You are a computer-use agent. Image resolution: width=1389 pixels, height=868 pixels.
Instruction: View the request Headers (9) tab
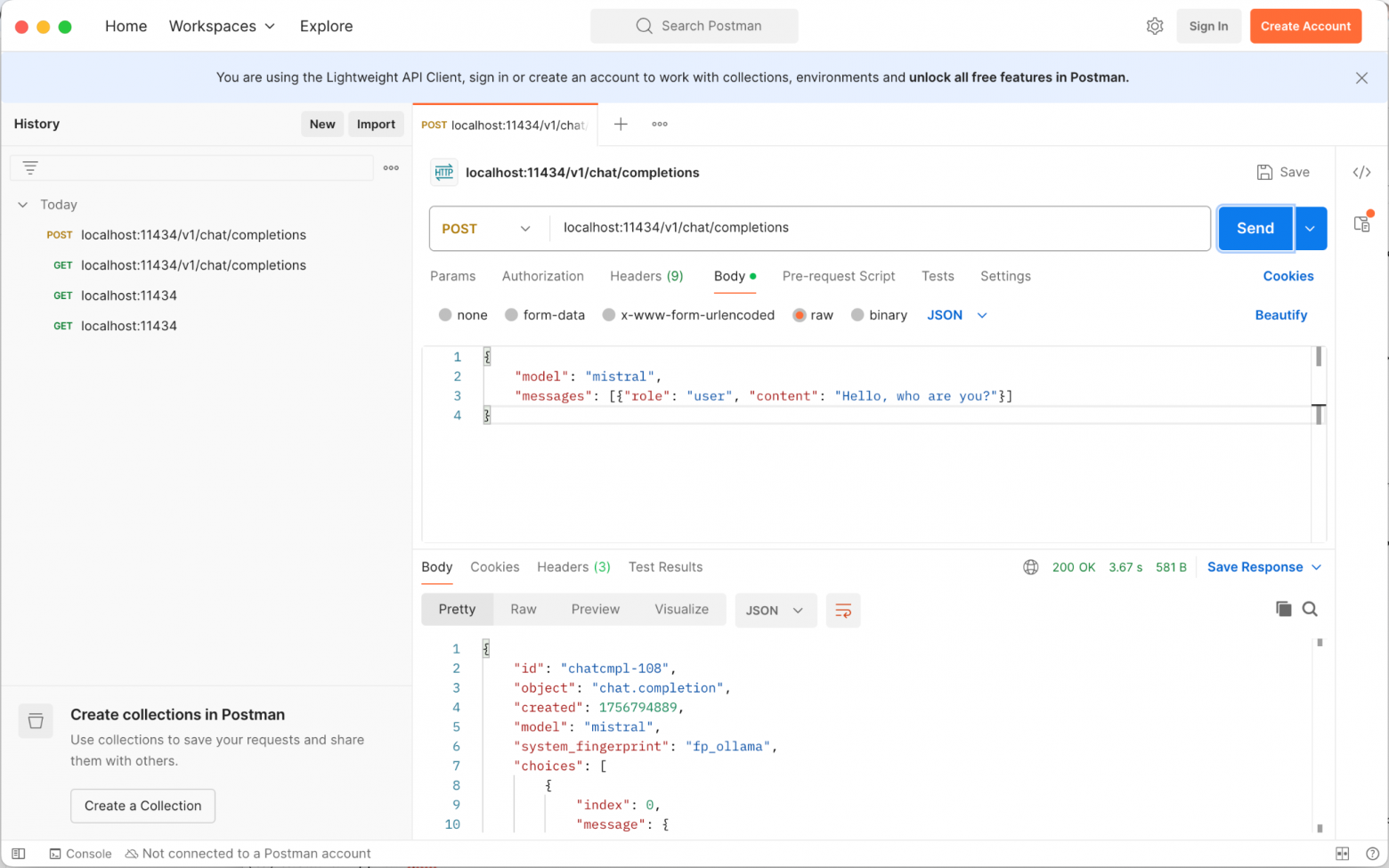[x=646, y=276]
